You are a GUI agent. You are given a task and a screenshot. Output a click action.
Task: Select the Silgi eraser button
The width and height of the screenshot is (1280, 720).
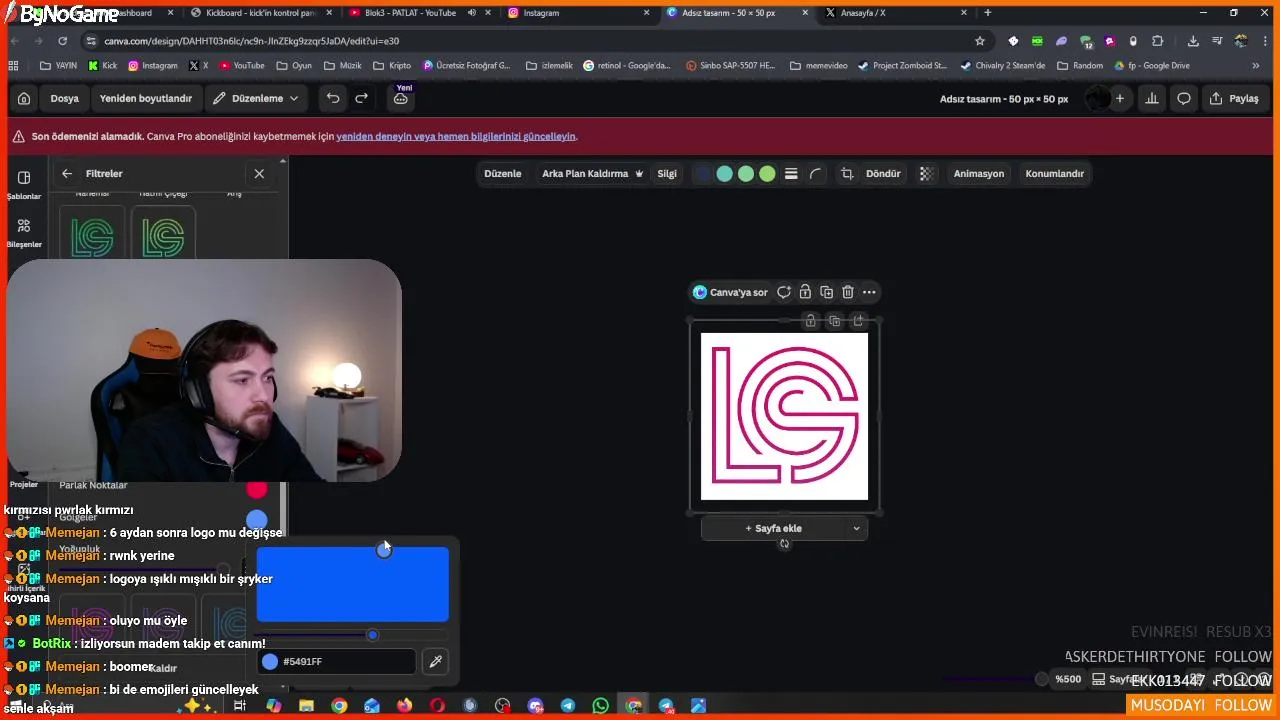click(x=667, y=173)
